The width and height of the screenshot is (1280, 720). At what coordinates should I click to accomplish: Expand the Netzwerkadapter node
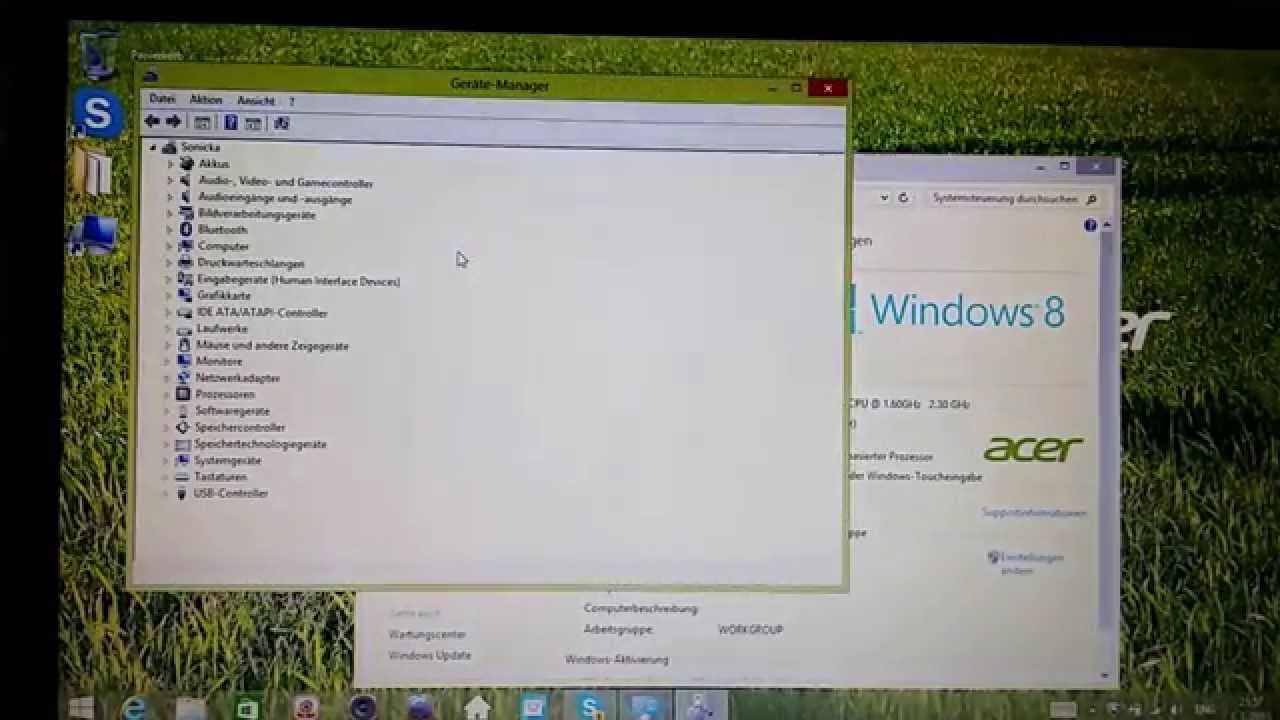(167, 378)
